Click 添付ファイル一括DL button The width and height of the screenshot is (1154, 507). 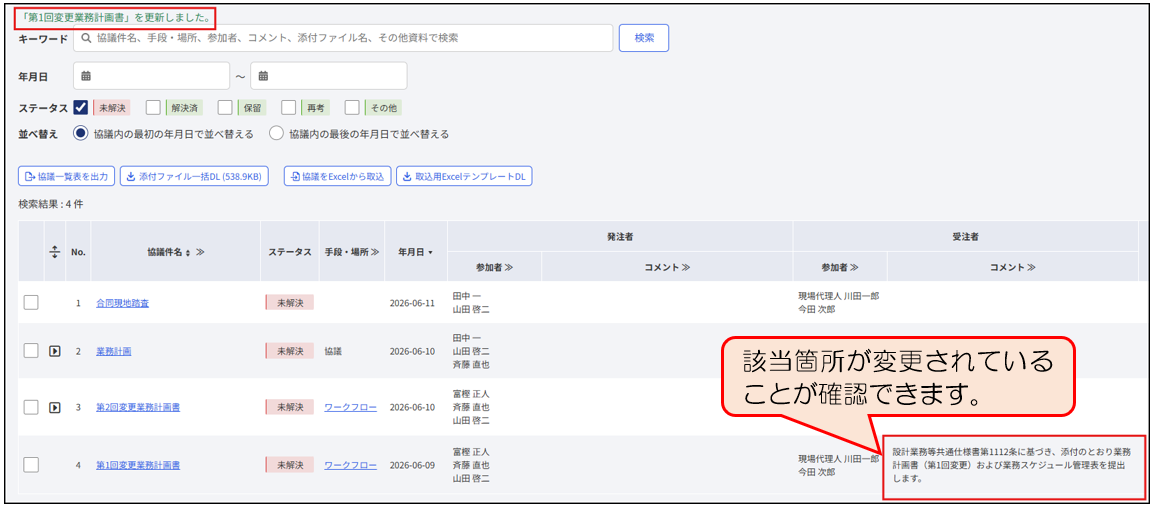click(194, 177)
